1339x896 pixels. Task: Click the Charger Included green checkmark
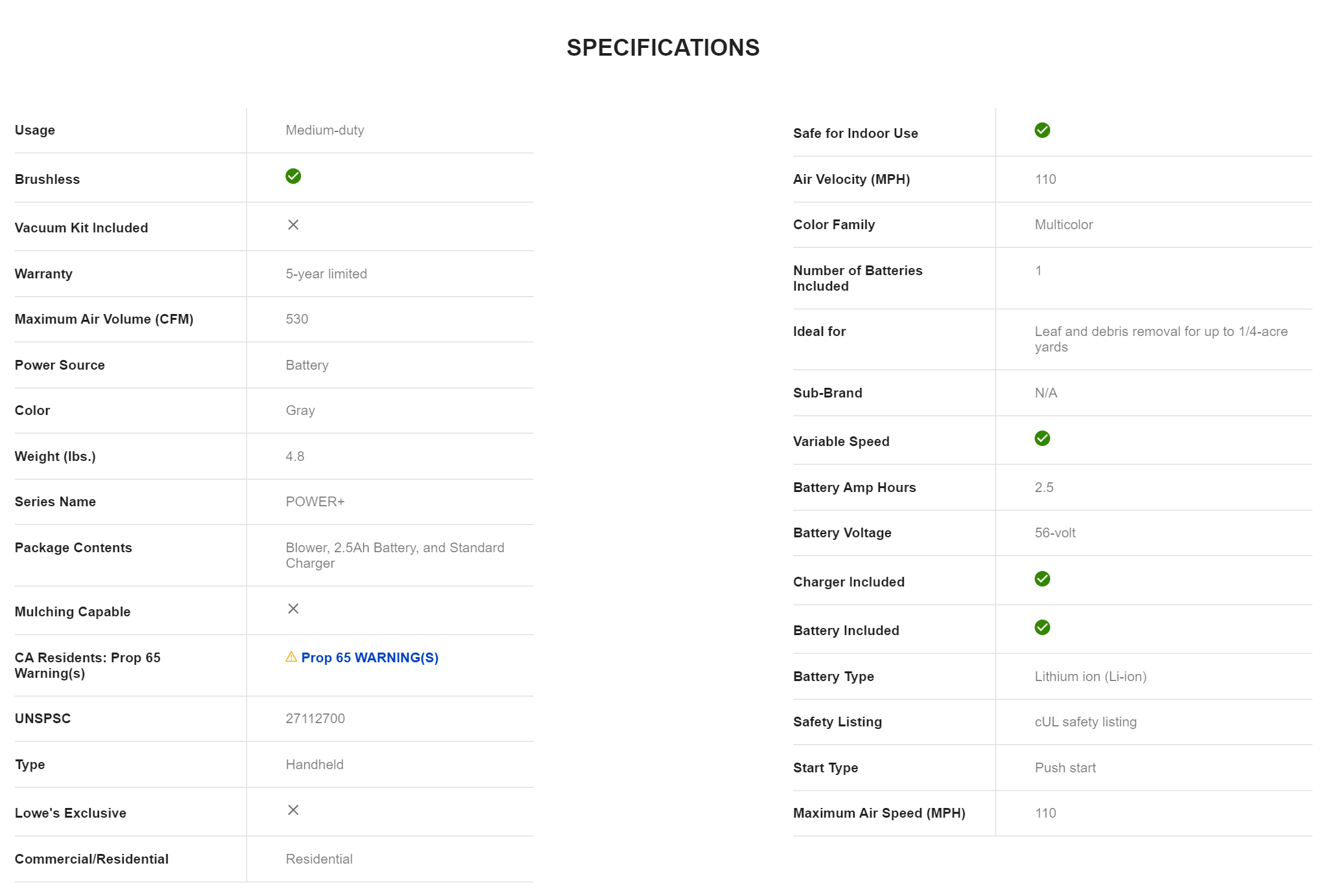pos(1042,579)
